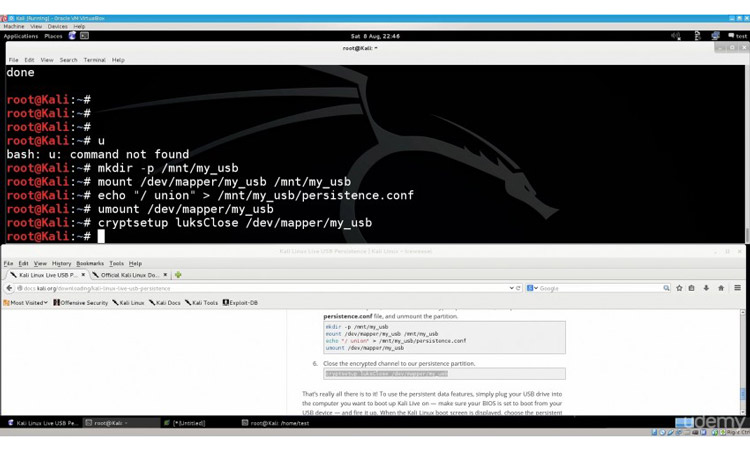
Task: Launch terminal from the top panel icon
Action: [x=85, y=36]
